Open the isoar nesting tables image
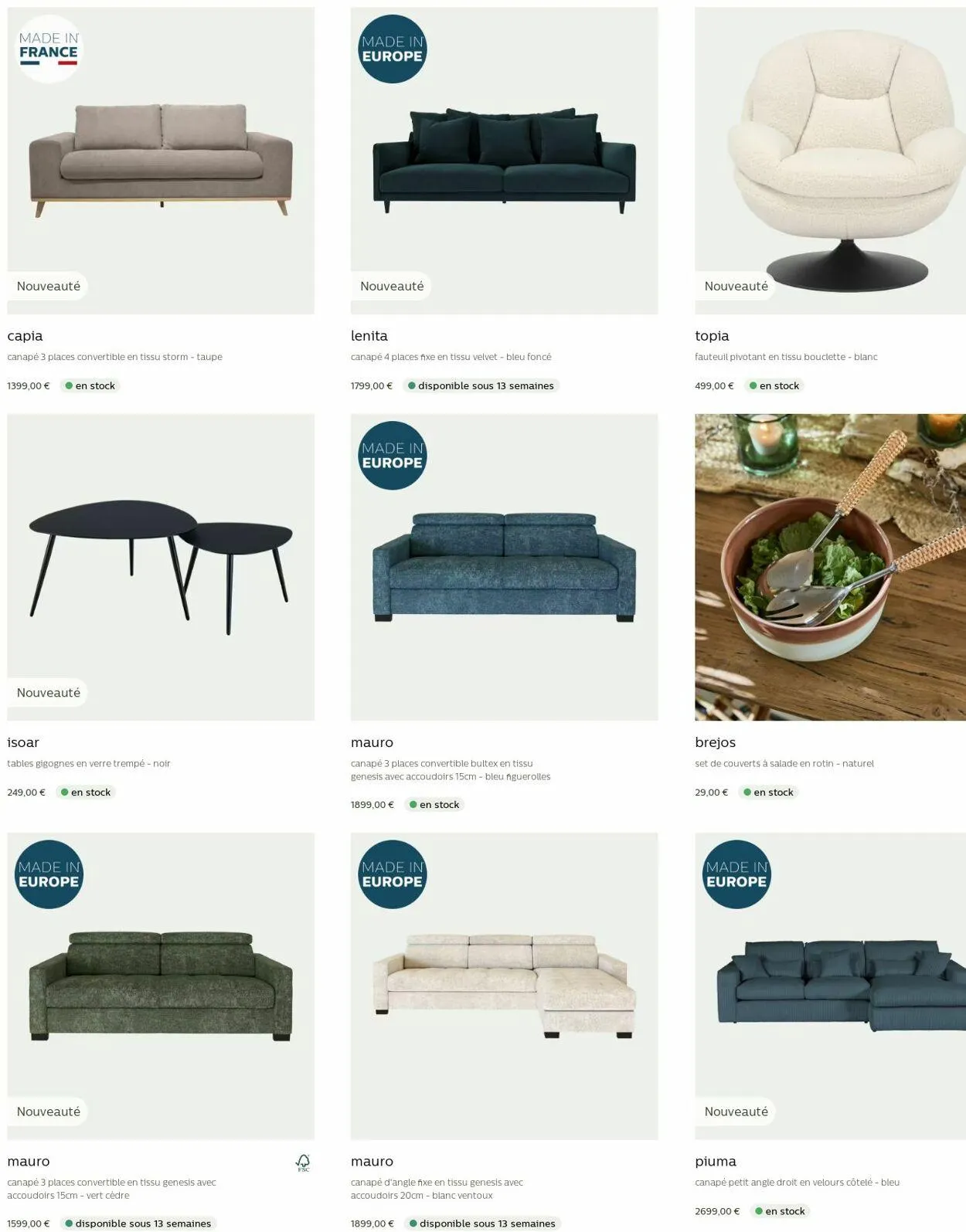Image resolution: width=966 pixels, height=1232 pixels. 161,567
